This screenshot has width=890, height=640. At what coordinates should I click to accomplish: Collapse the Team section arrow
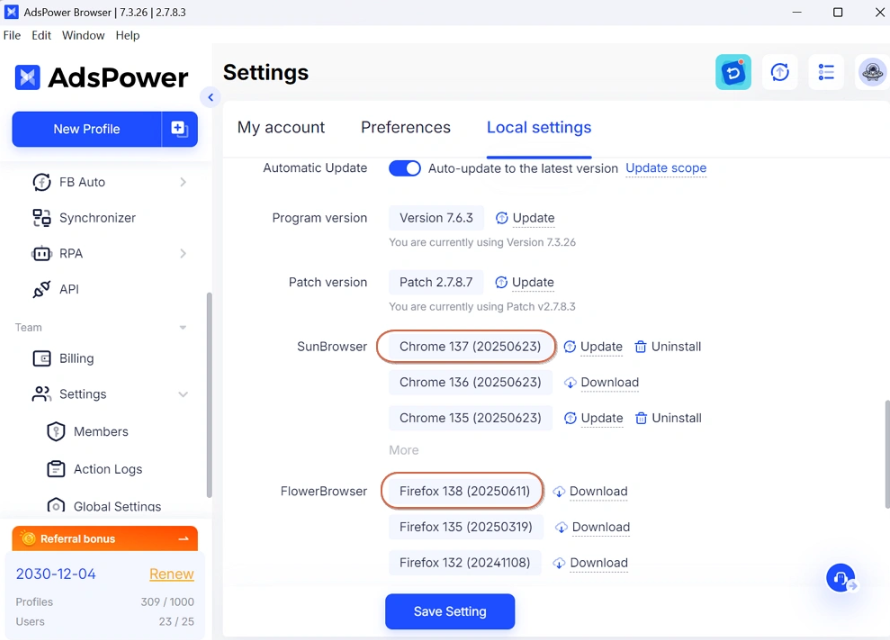[183, 327]
